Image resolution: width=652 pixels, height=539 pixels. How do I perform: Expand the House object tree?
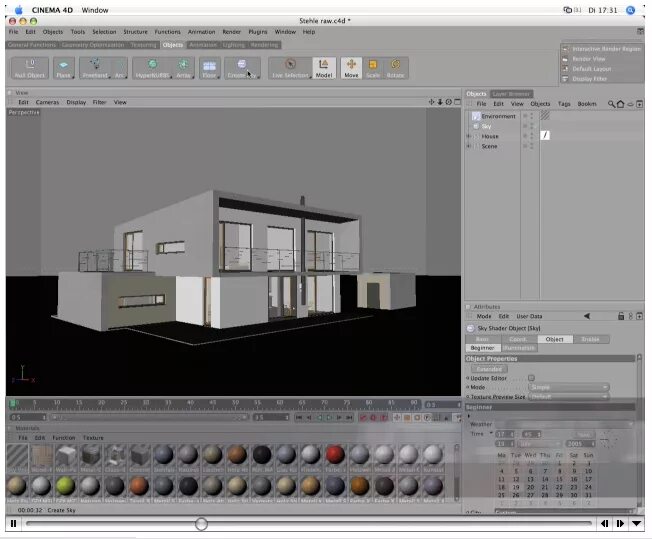(x=469, y=136)
